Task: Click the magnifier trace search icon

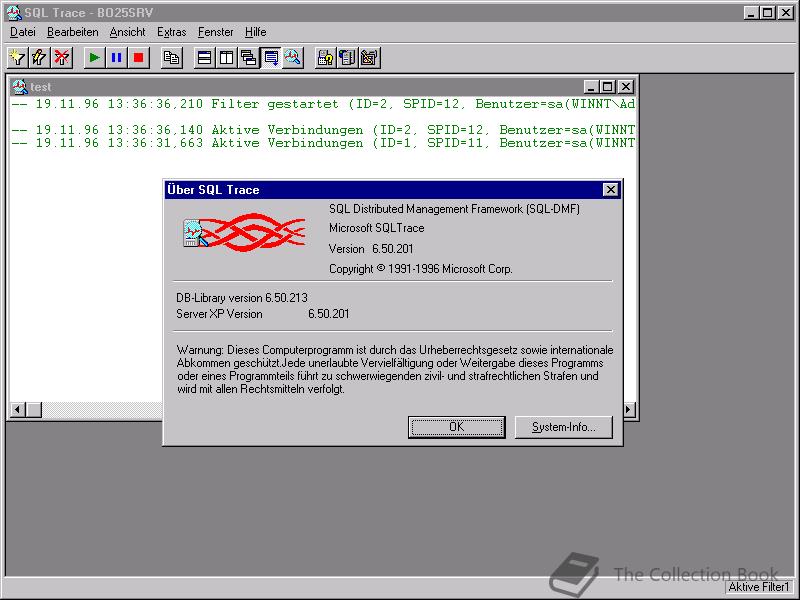Action: click(x=292, y=58)
